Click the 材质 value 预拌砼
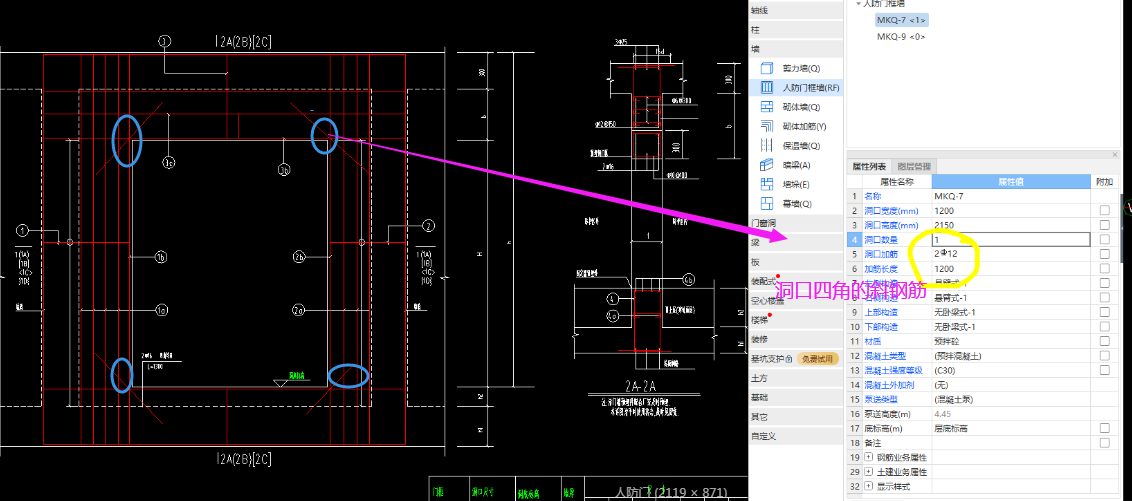Image resolution: width=1132 pixels, height=501 pixels. click(1011, 341)
